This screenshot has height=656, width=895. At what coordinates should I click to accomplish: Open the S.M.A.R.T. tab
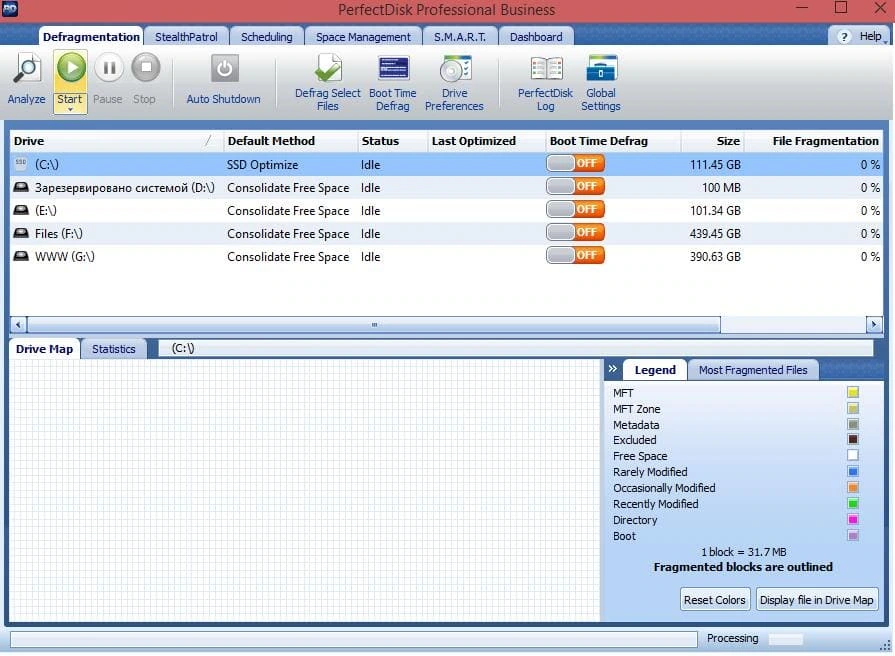pyautogui.click(x=460, y=37)
